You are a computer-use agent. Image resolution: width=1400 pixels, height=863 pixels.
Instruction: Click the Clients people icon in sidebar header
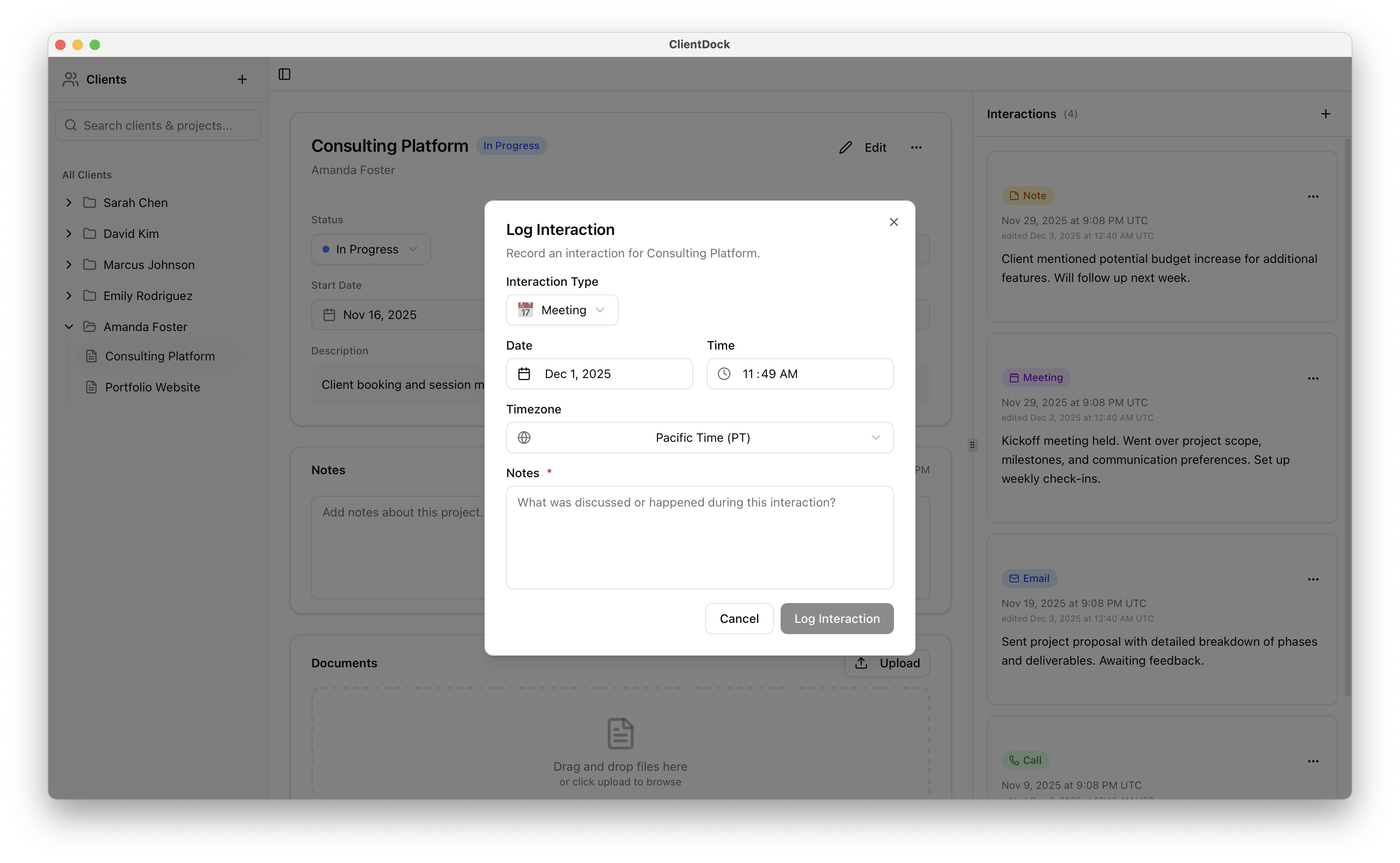click(x=70, y=80)
